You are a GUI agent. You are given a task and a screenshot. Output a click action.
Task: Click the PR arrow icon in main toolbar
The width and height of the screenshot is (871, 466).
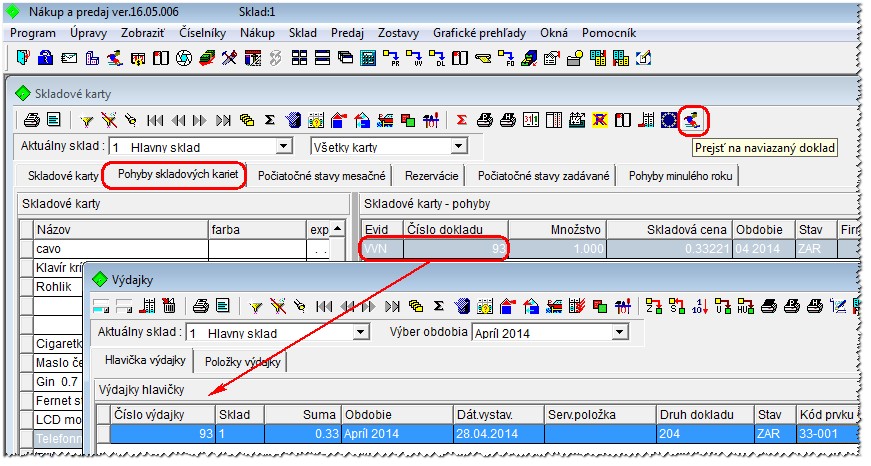click(391, 58)
